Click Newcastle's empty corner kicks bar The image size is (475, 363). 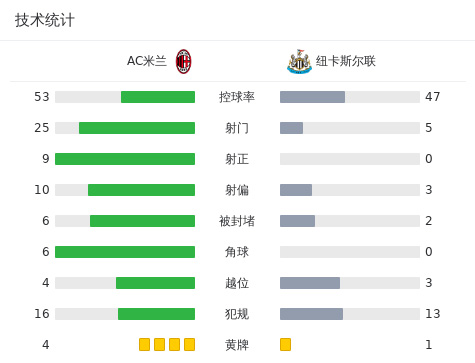pyautogui.click(x=350, y=252)
